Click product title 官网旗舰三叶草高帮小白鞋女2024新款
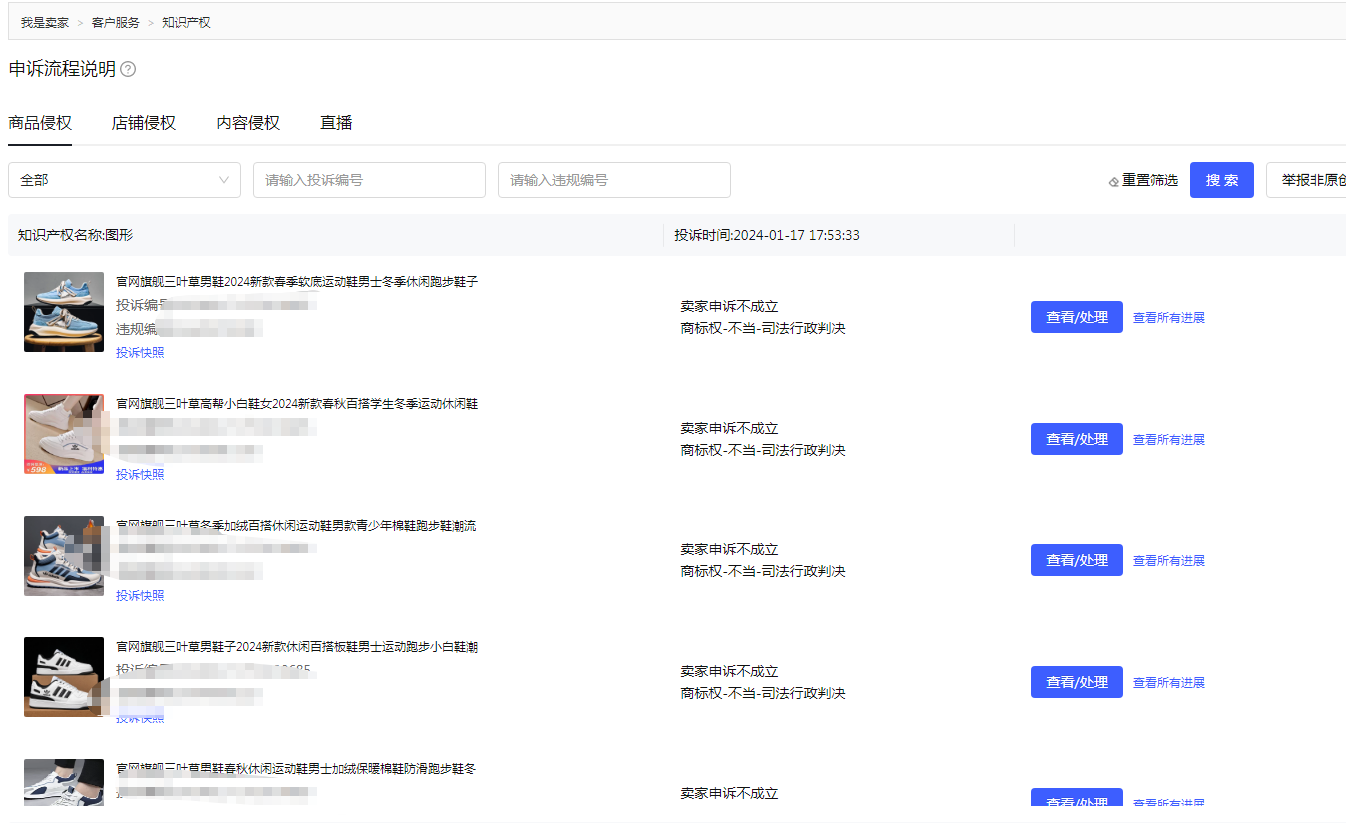The width and height of the screenshot is (1346, 823). point(297,404)
